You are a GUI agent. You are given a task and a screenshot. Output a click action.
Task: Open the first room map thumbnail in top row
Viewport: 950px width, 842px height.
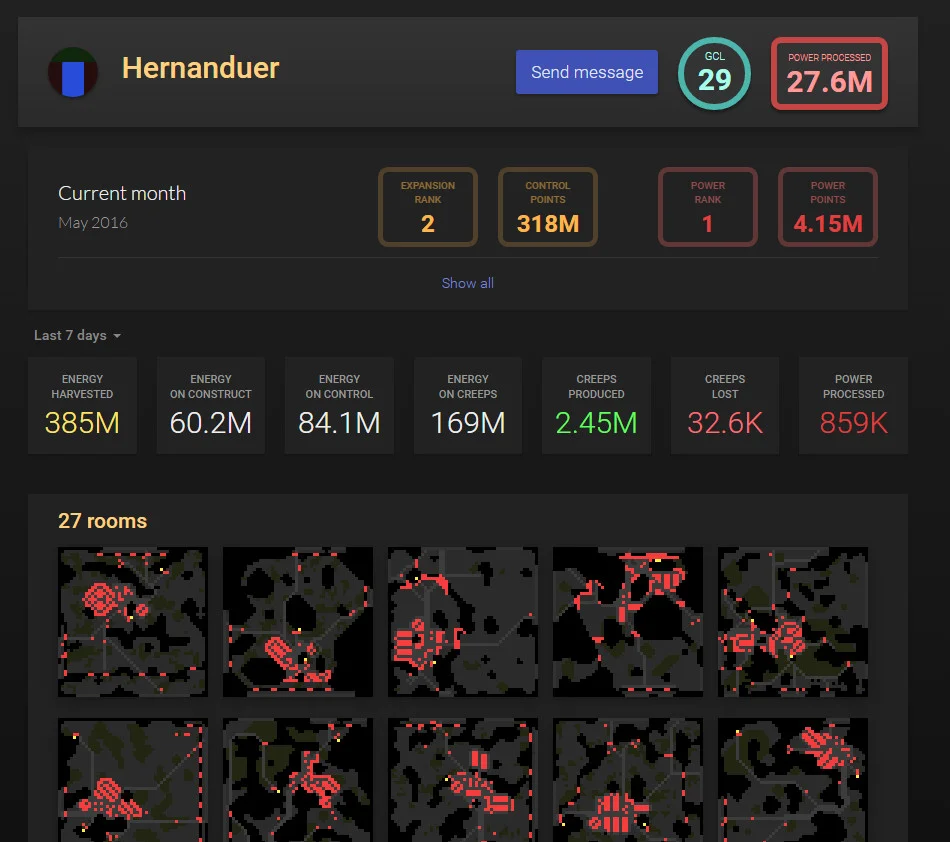tap(133, 621)
